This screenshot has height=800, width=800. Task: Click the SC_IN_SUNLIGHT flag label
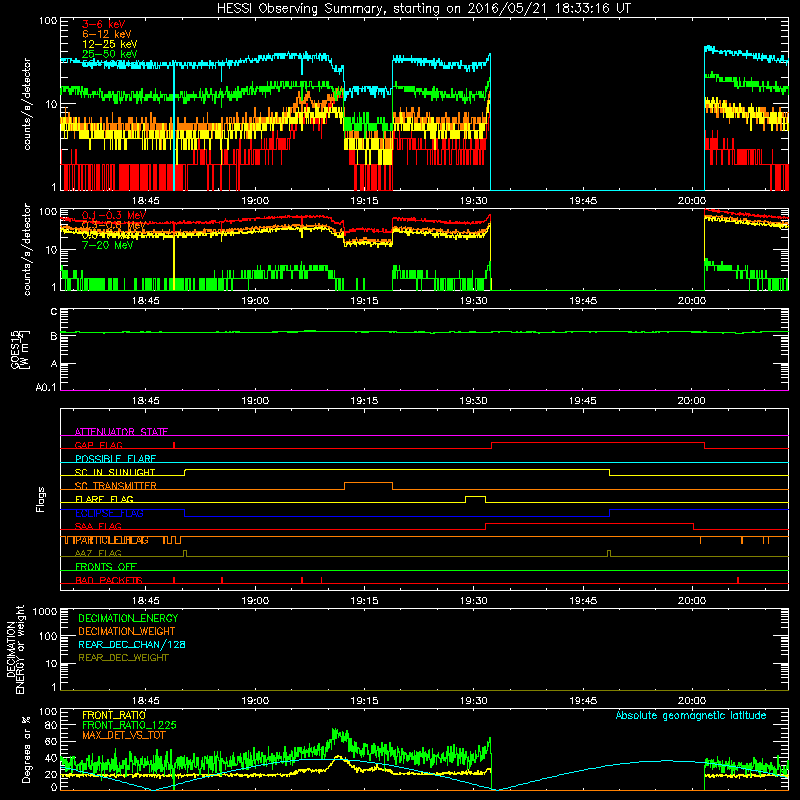[x=115, y=472]
